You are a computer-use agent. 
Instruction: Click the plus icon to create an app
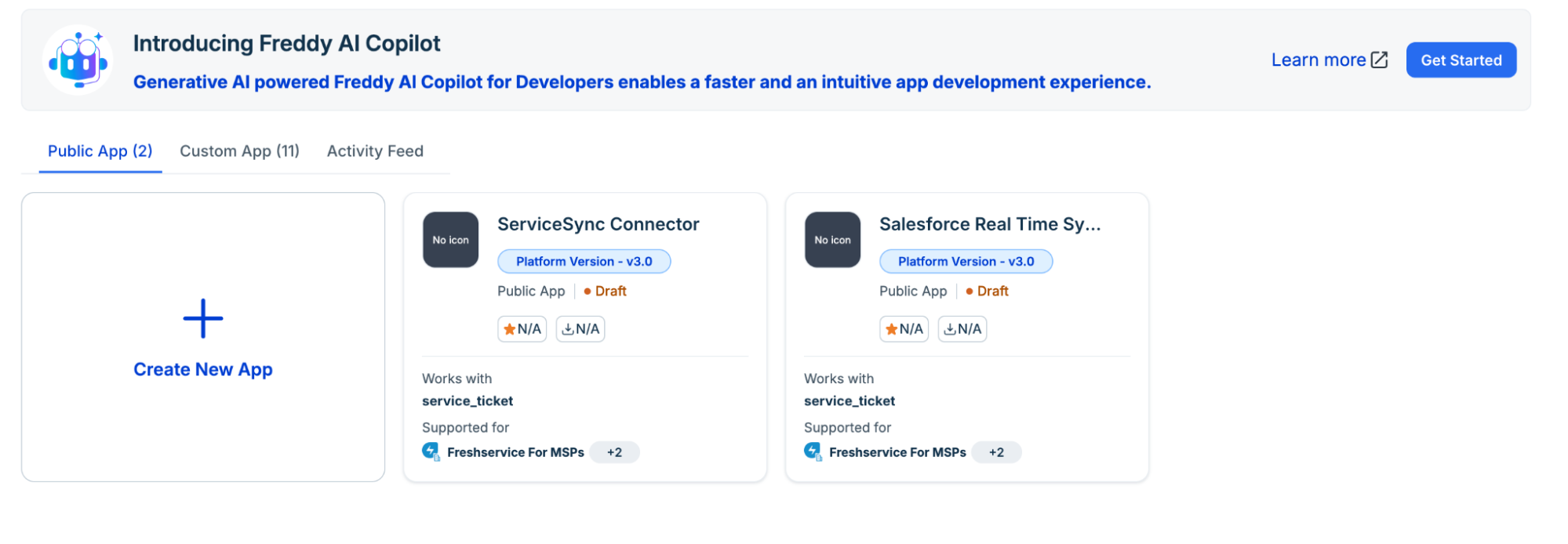point(203,318)
